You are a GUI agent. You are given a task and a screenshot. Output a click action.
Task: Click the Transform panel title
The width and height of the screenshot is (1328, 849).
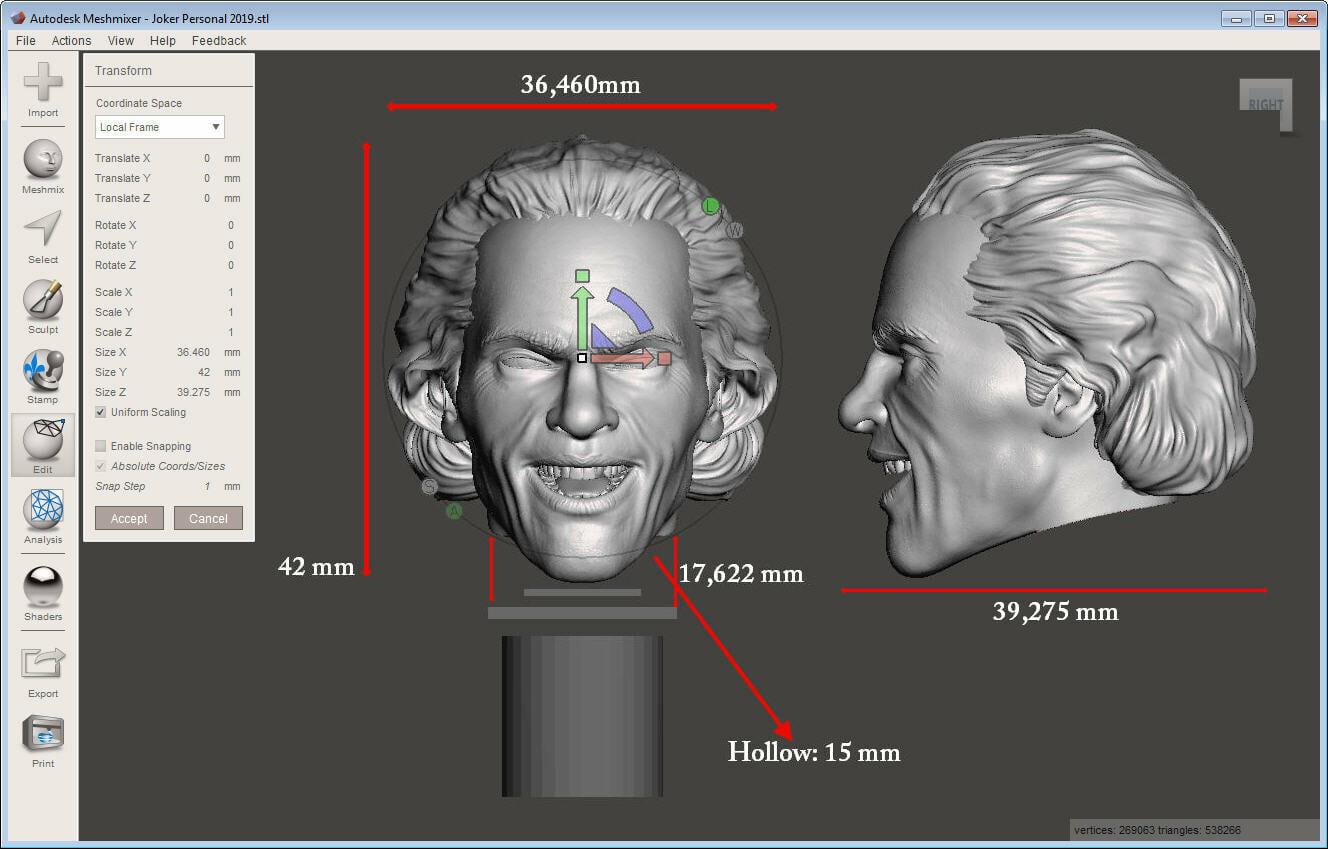click(123, 71)
